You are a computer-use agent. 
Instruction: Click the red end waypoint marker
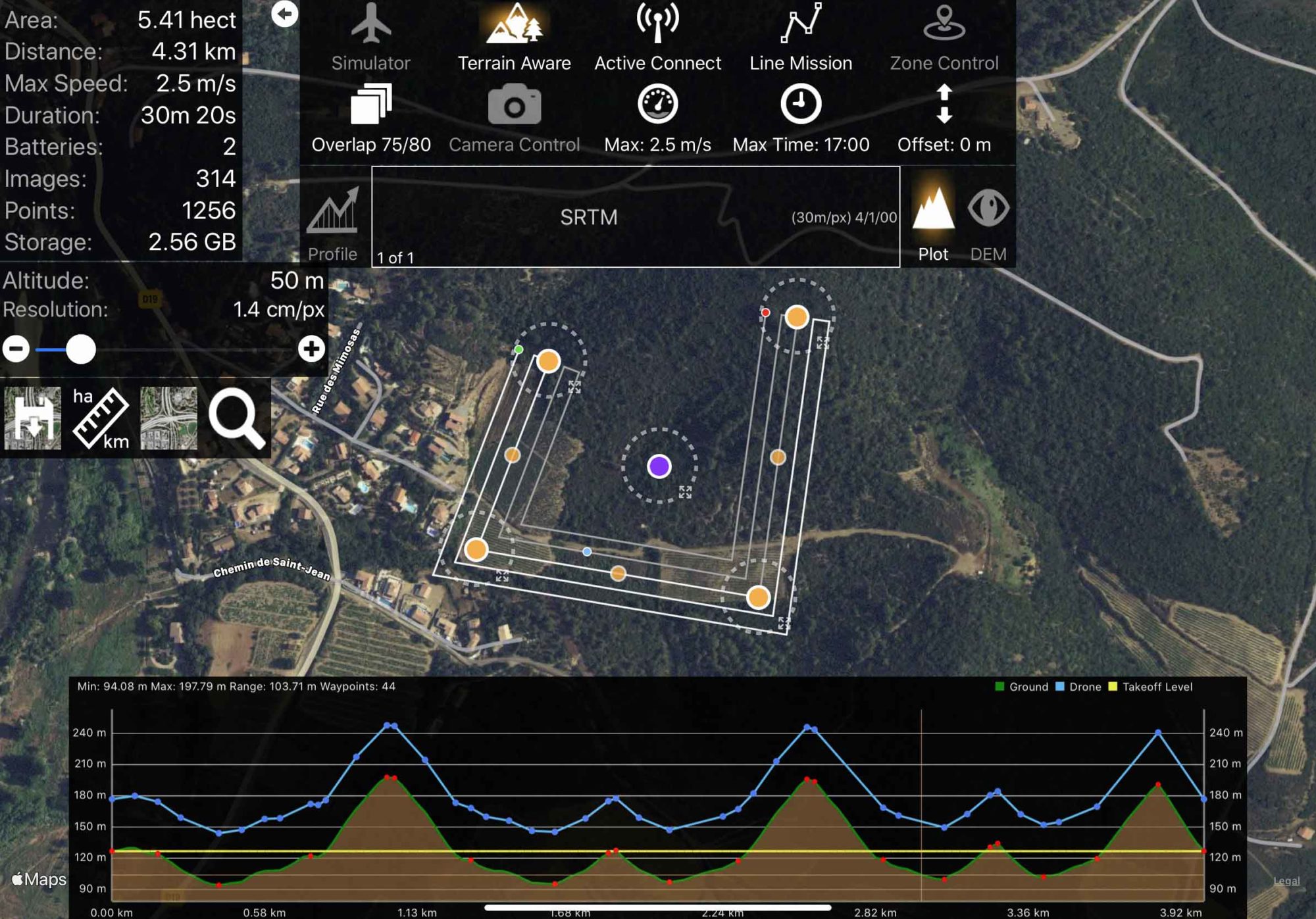(765, 312)
